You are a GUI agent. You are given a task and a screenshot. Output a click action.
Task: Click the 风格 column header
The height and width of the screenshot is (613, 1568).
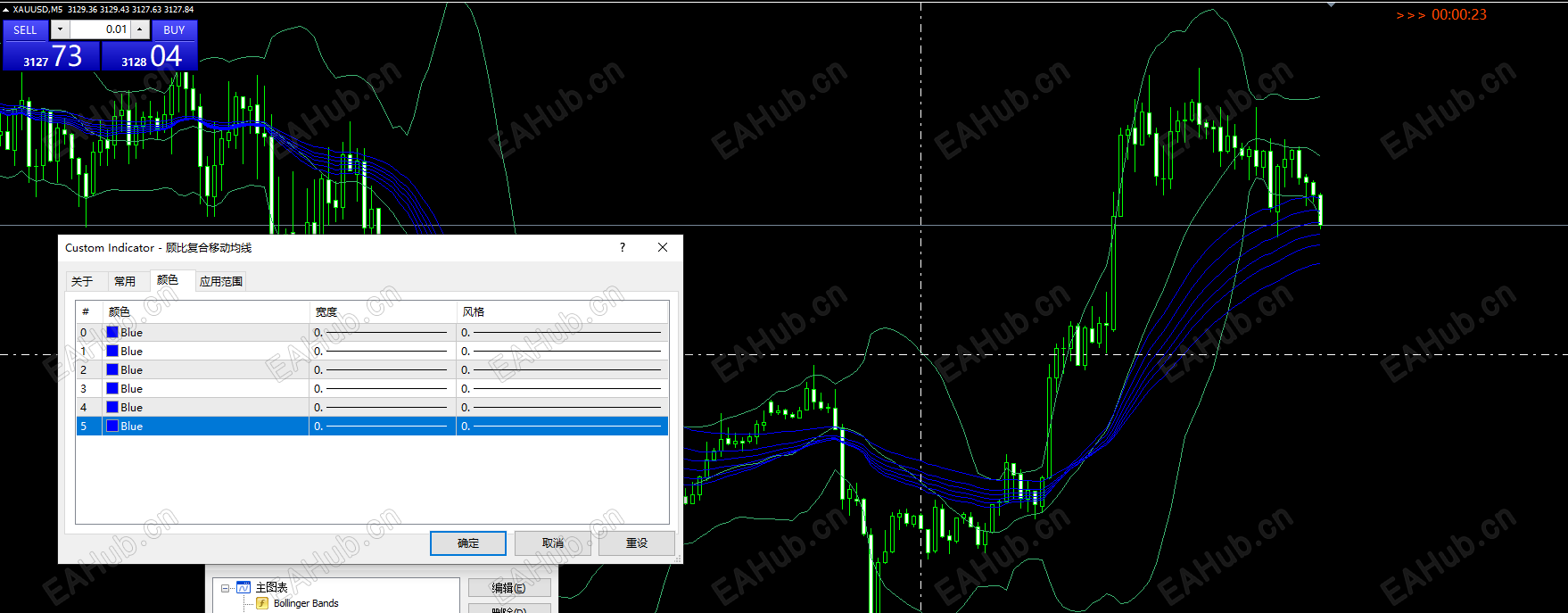coord(562,311)
